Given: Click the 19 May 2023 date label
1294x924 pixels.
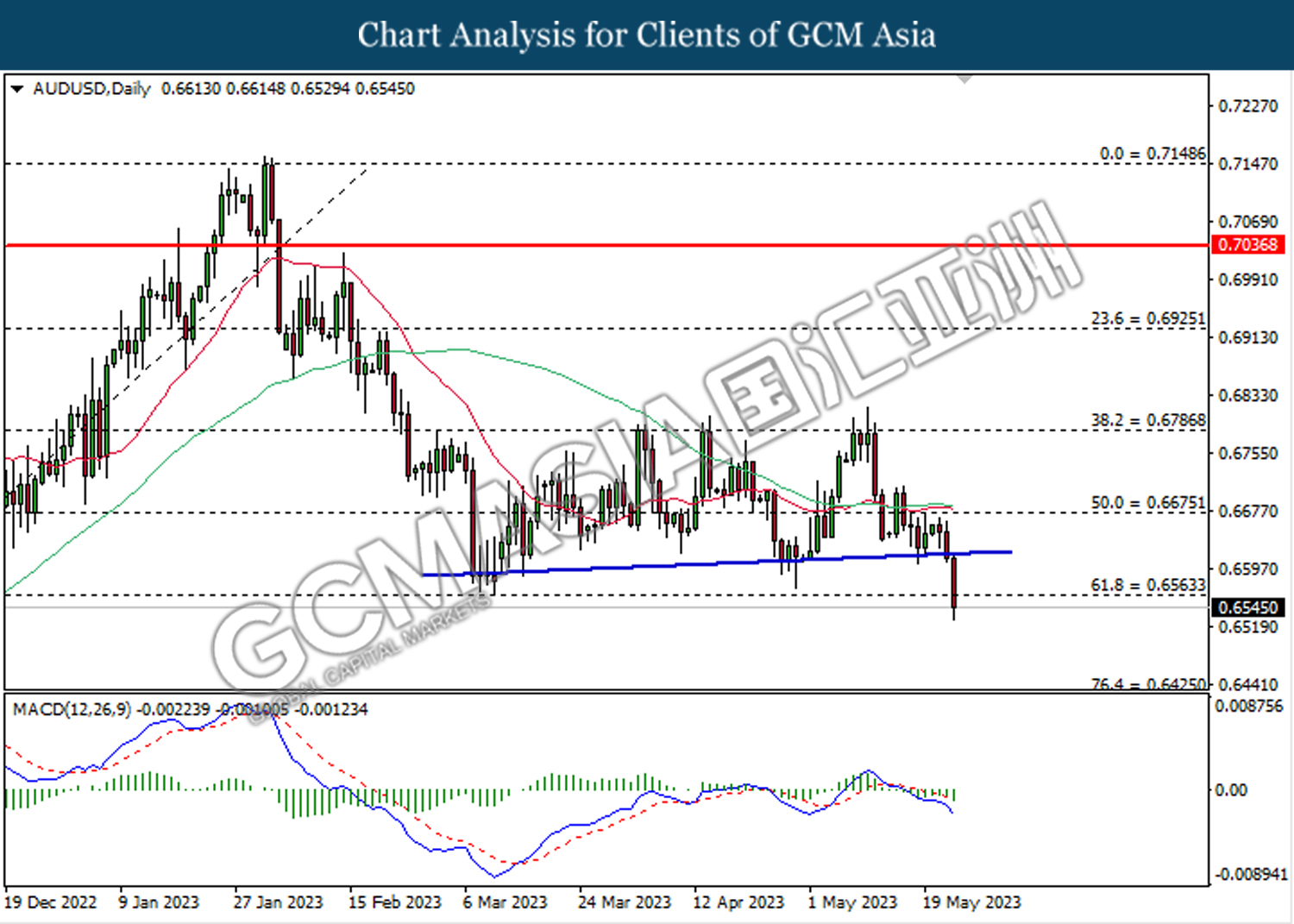Looking at the screenshot, I should [971, 902].
